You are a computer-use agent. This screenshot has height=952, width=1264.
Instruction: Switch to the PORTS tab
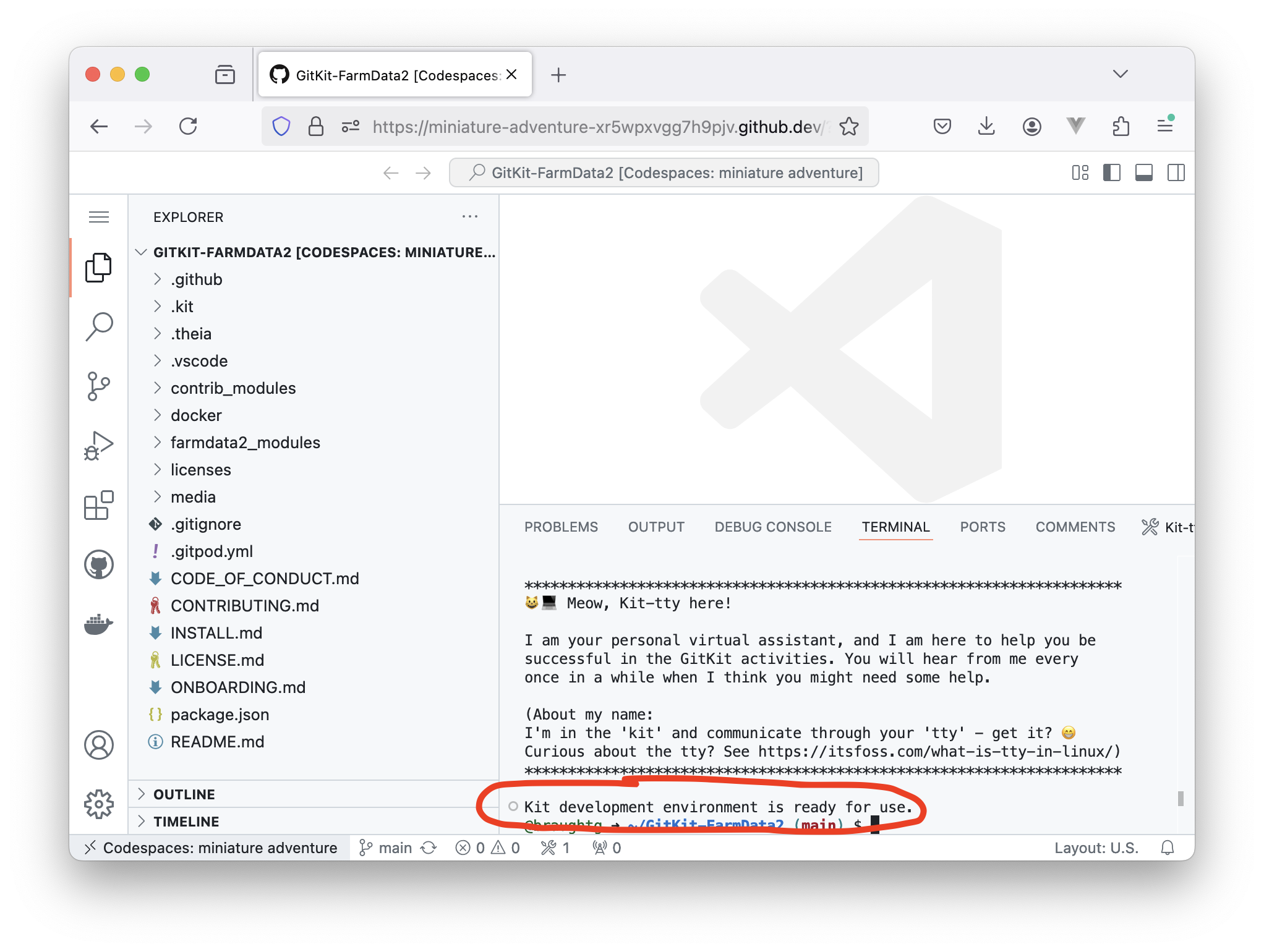pyautogui.click(x=982, y=527)
